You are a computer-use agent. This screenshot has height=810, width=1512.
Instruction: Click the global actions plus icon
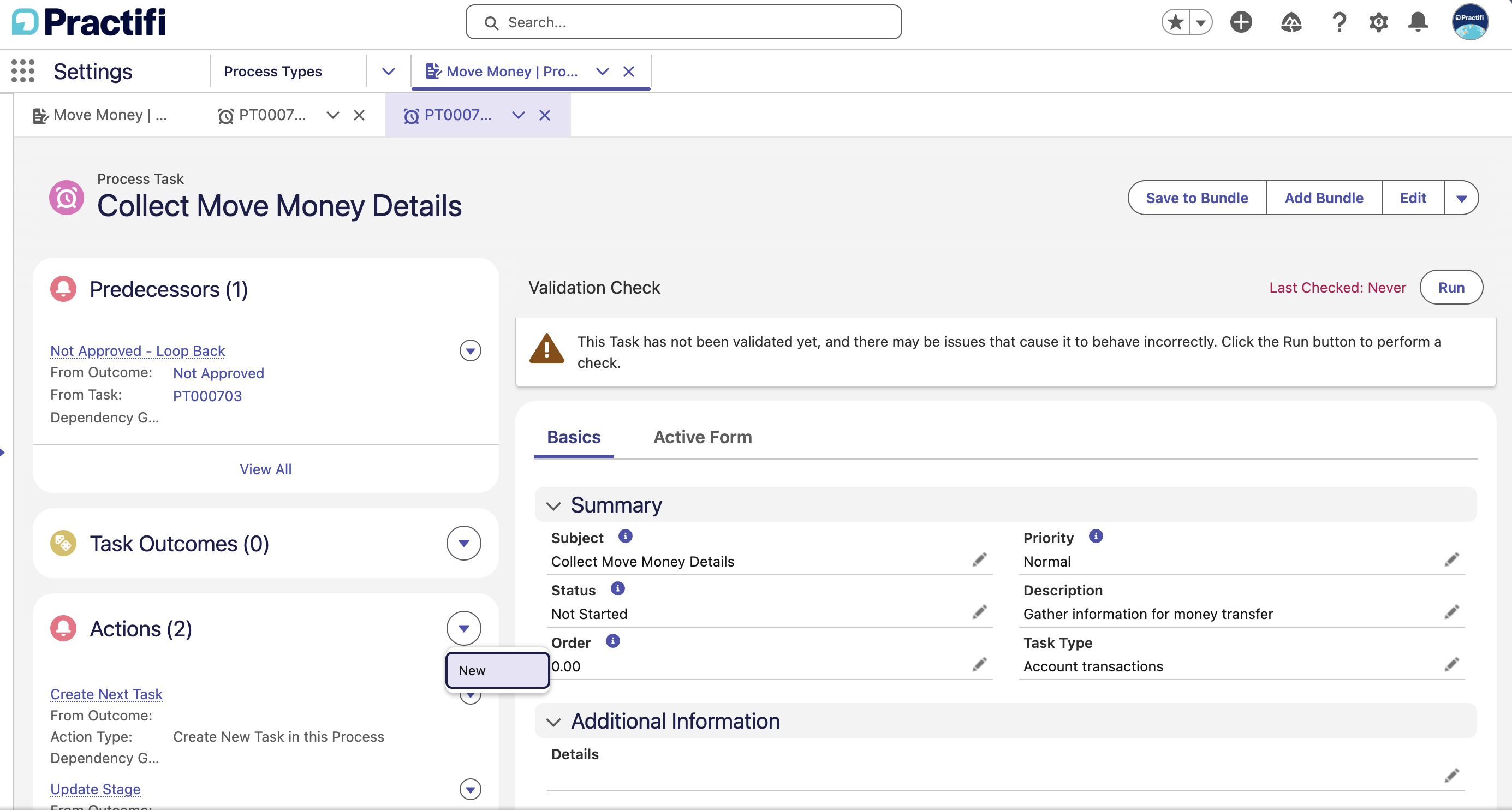tap(1241, 22)
